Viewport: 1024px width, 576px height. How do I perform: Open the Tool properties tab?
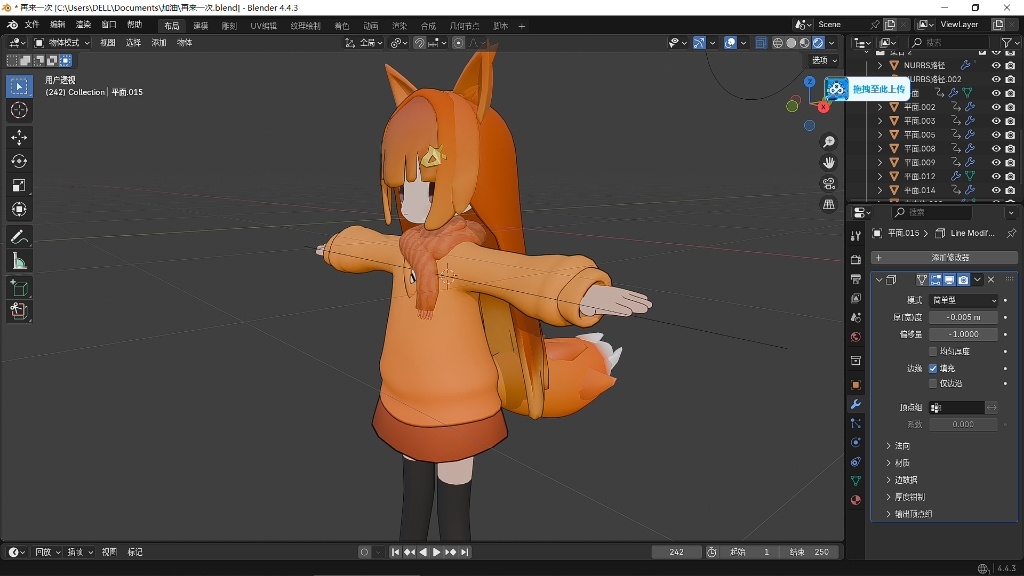[856, 236]
